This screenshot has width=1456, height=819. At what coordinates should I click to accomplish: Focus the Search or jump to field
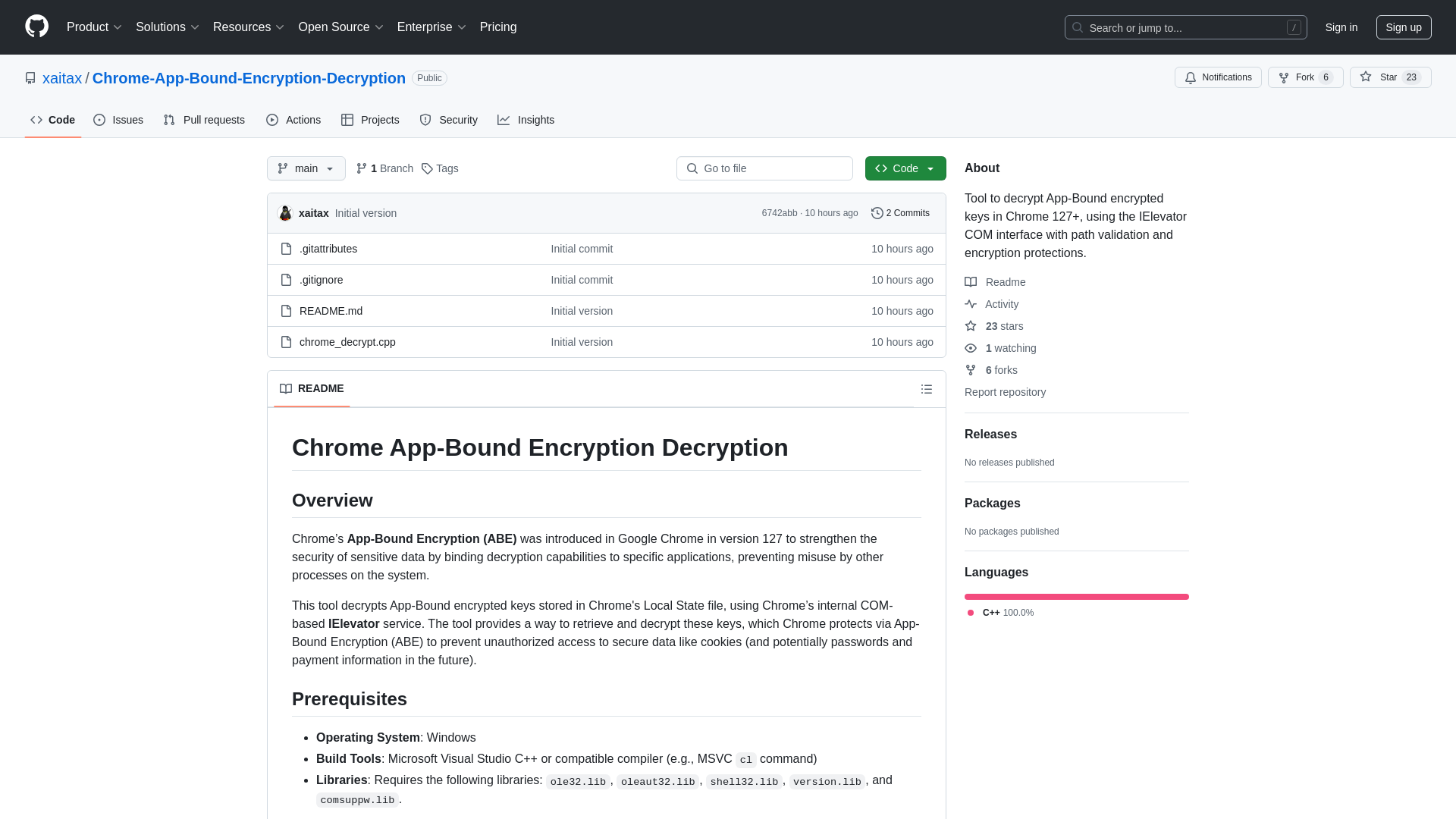1185,27
